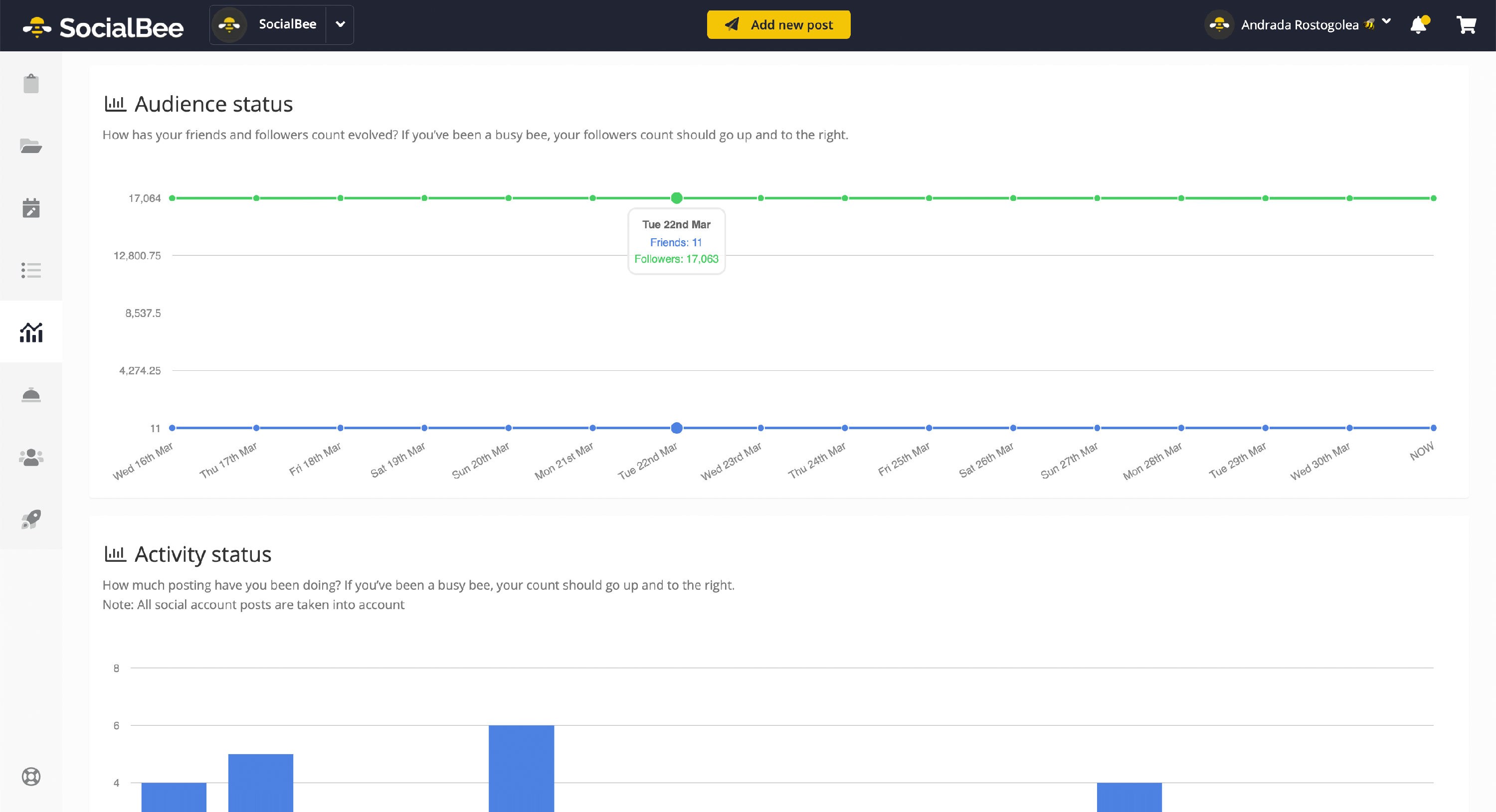This screenshot has width=1496, height=812.
Task: Click the followers point for Wed 16th Mar
Action: (172, 198)
